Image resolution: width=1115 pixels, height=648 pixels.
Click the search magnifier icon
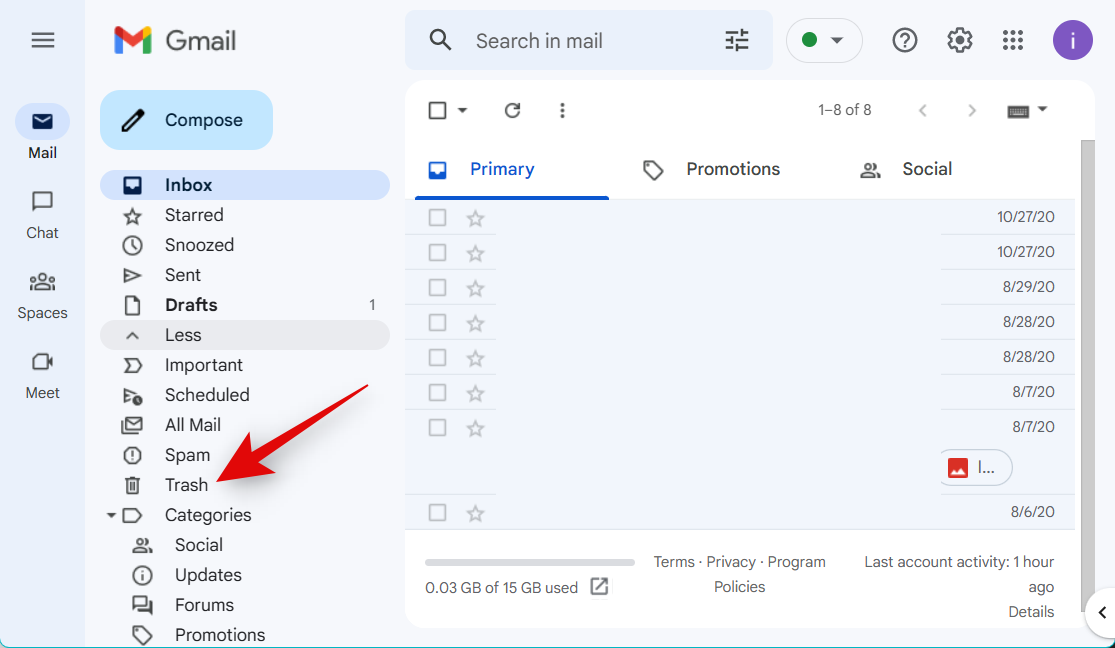tap(441, 41)
